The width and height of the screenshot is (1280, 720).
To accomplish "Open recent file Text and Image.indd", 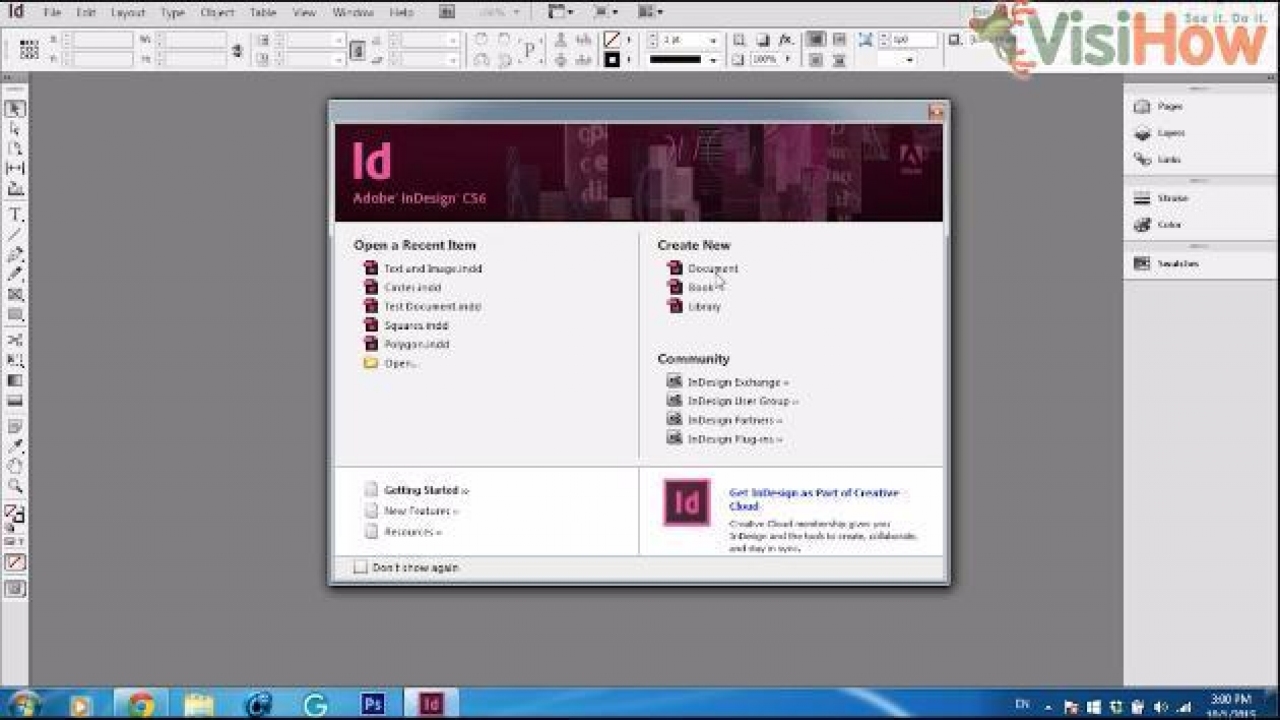I will 433,268.
